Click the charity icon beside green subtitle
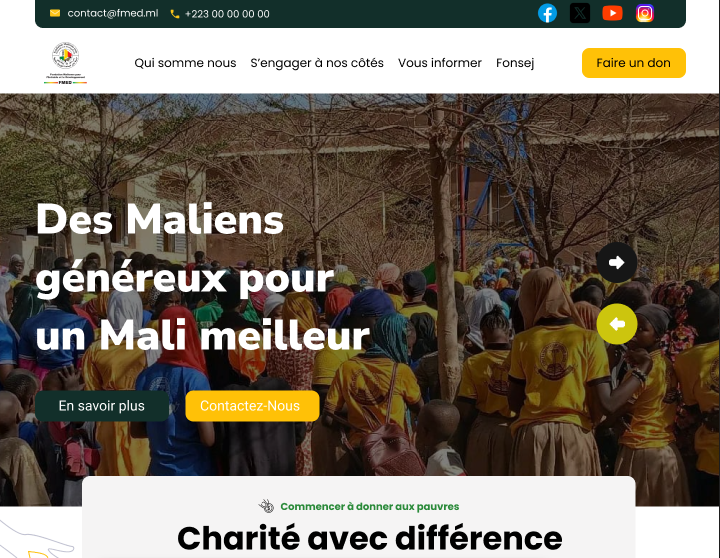Image resolution: width=720 pixels, height=558 pixels. click(x=266, y=506)
